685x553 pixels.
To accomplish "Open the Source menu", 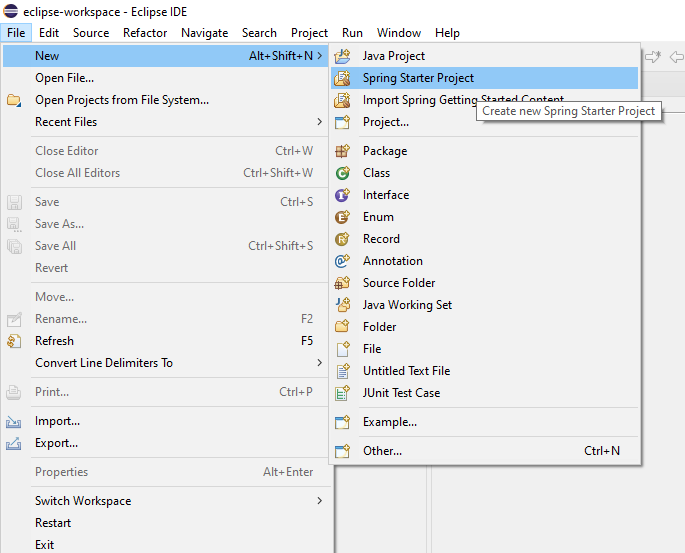I will tap(91, 33).
